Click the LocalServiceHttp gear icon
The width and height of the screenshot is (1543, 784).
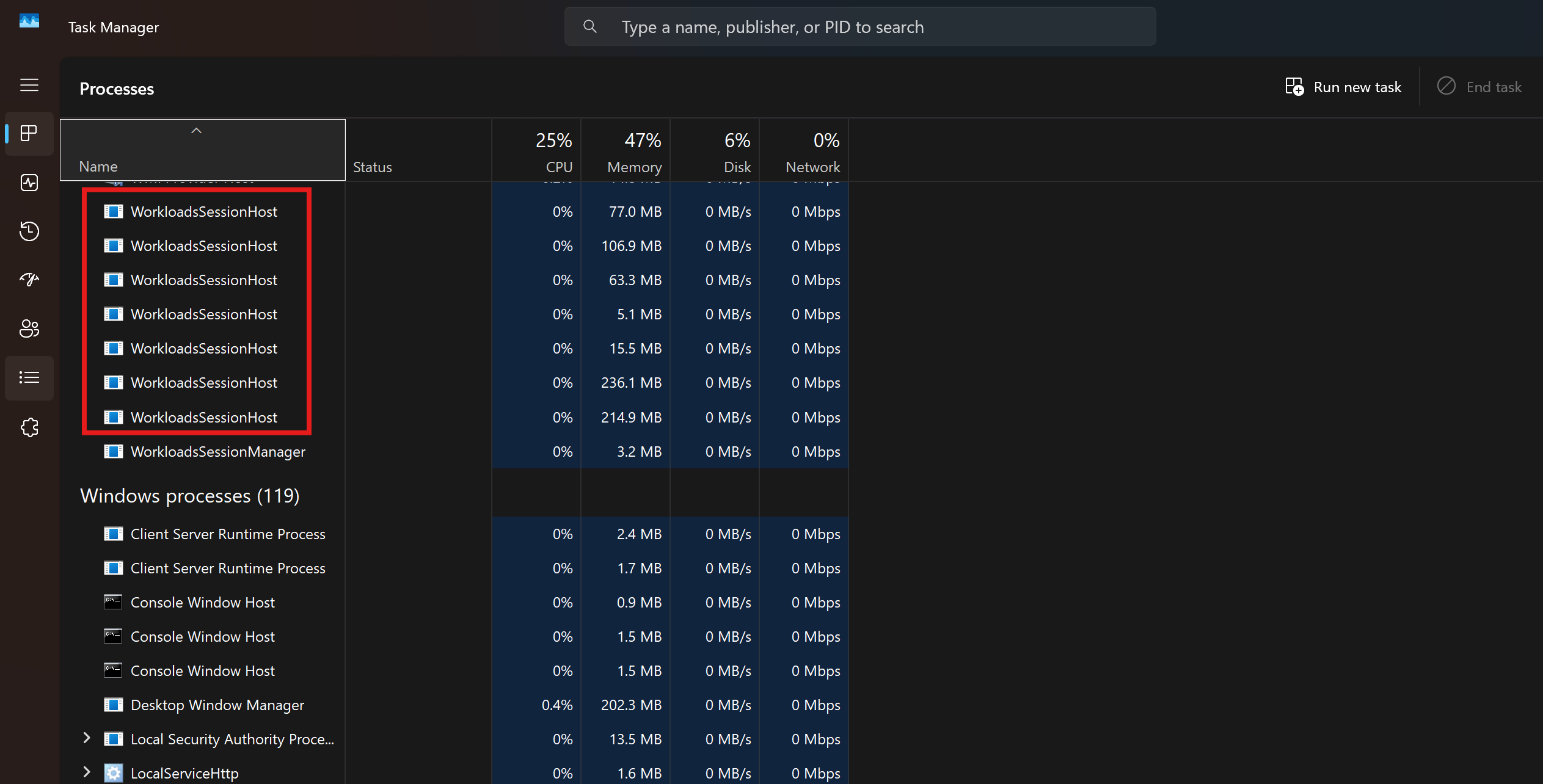114,773
